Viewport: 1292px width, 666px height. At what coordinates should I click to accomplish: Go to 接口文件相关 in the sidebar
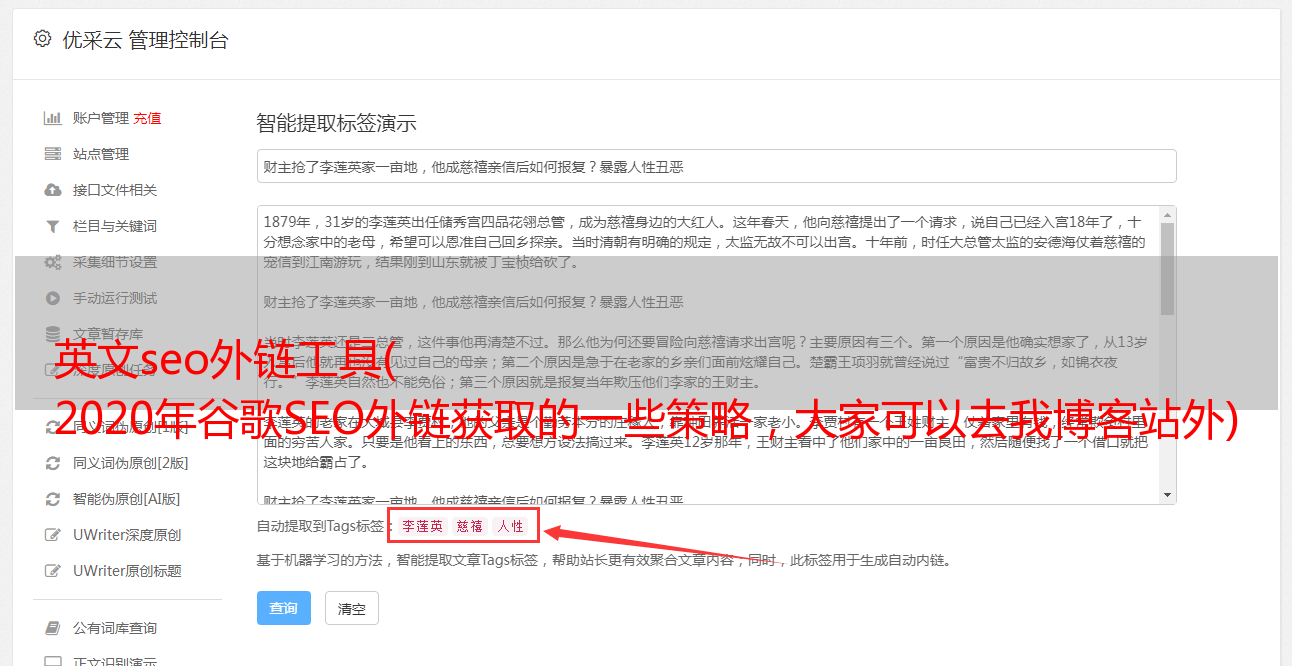pos(115,190)
